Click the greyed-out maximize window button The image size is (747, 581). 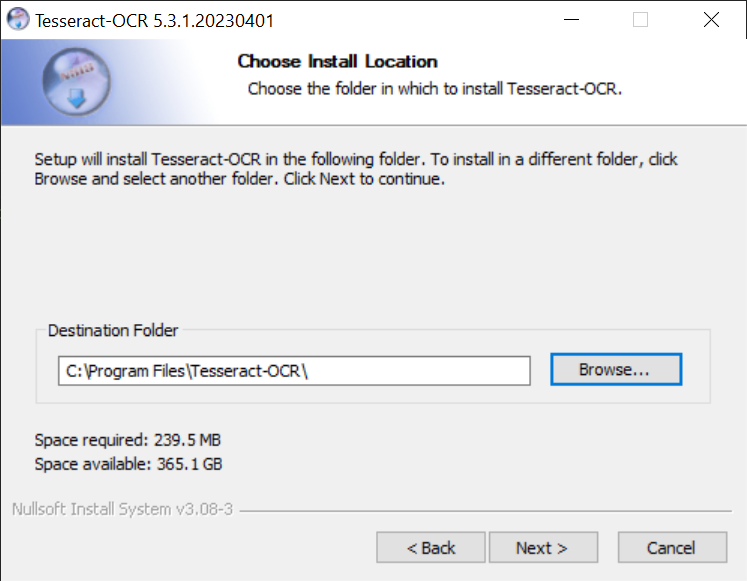pyautogui.click(x=640, y=20)
